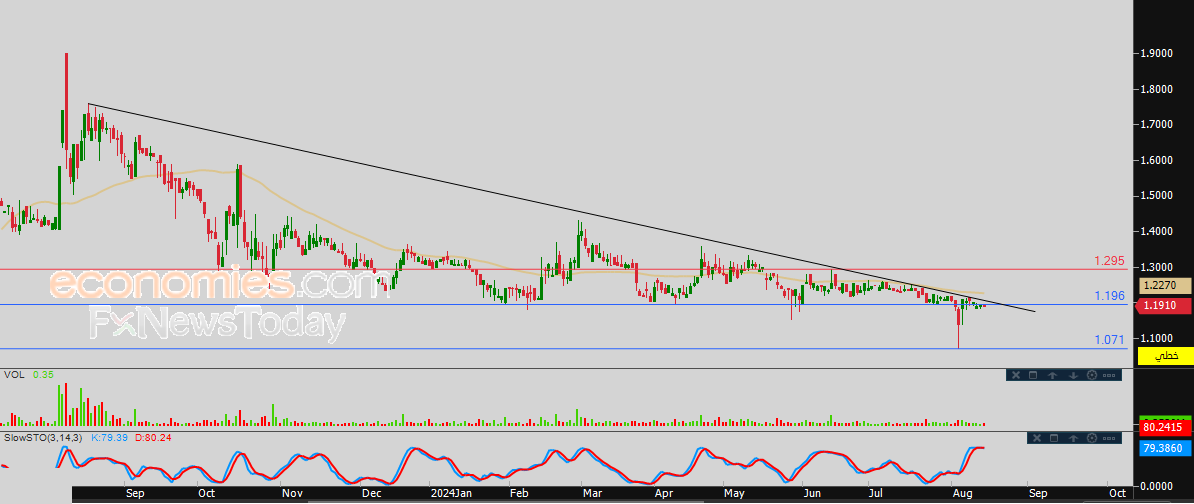1194x504 pixels.
Task: Maximize the SlowSTO indicator panel
Action: (x=1054, y=438)
